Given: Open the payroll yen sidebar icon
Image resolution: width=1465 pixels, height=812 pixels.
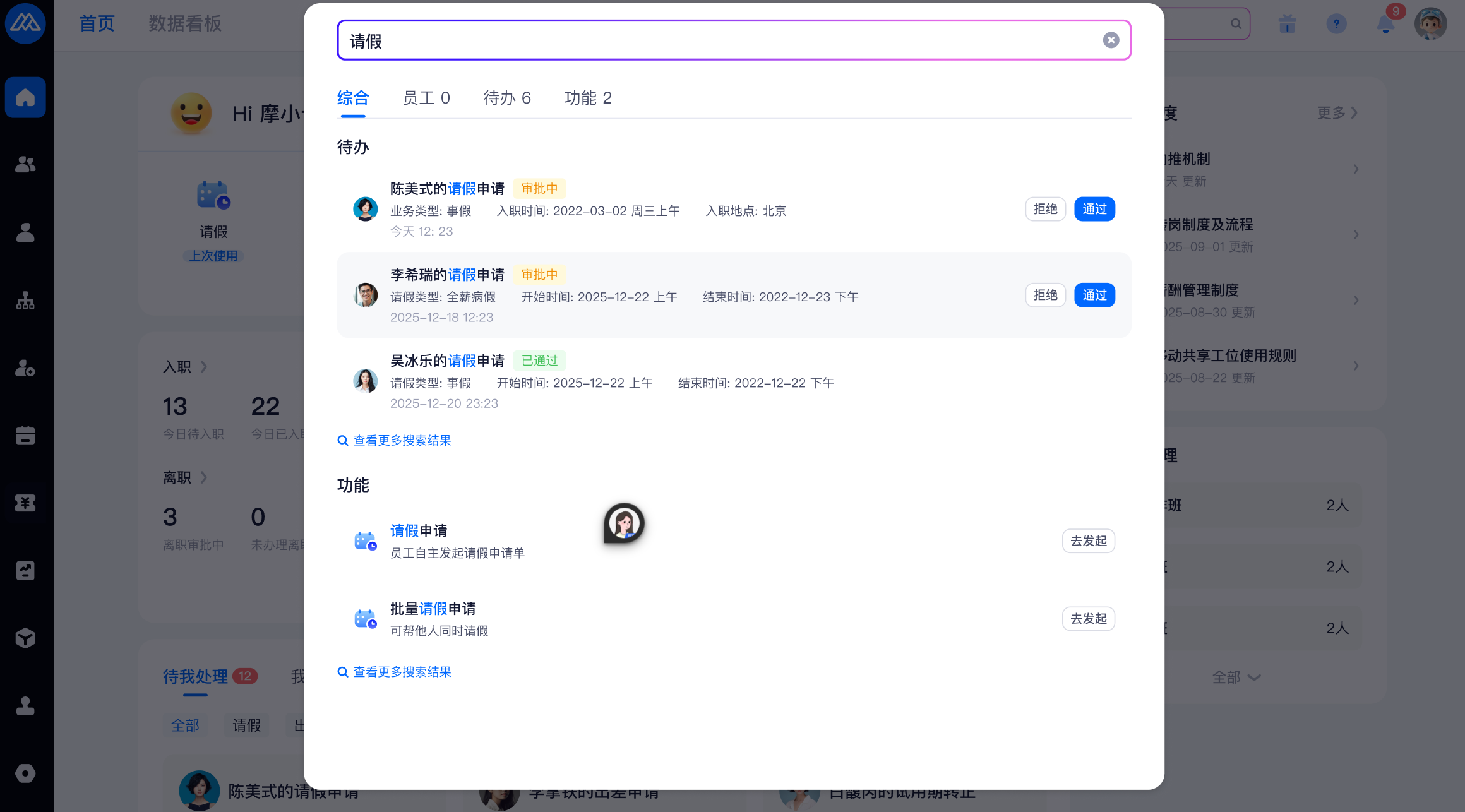Looking at the screenshot, I should [x=25, y=503].
